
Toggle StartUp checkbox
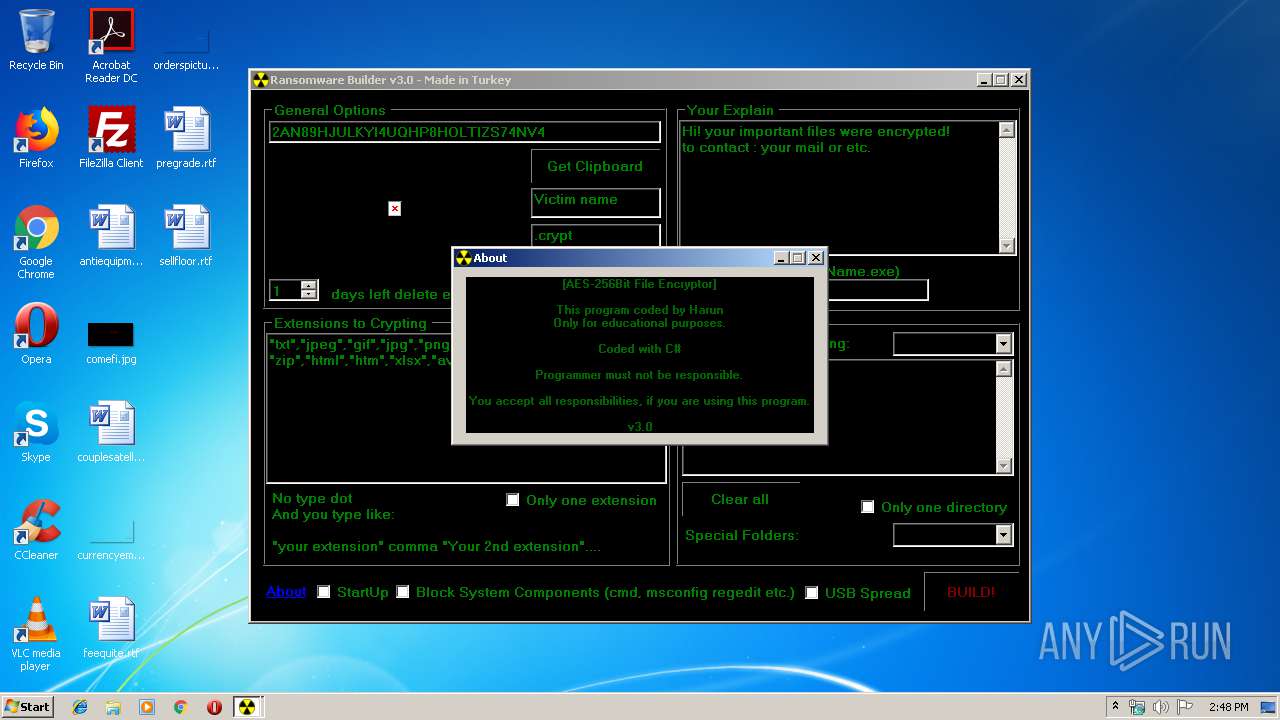tap(324, 592)
